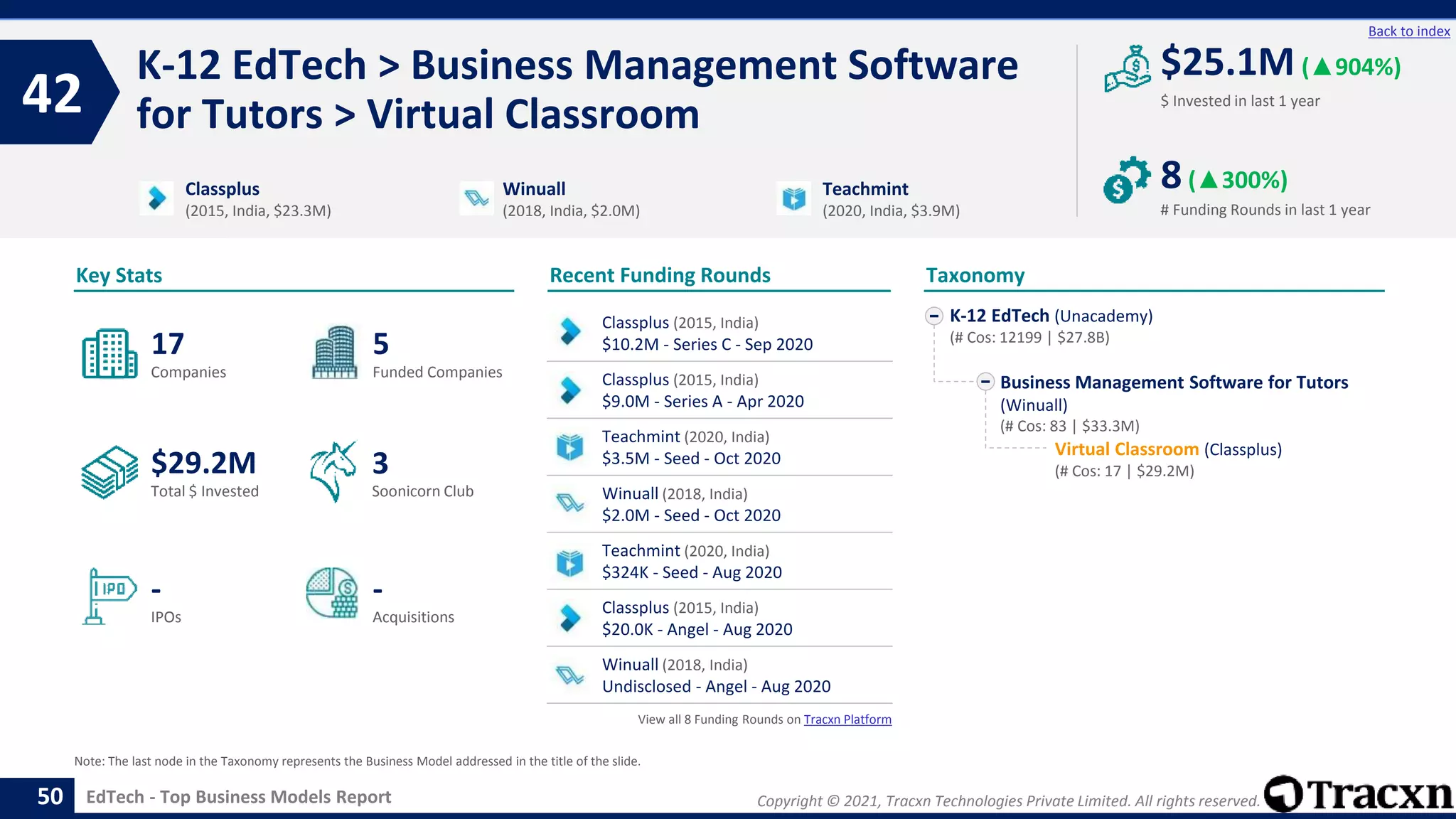The width and height of the screenshot is (1456, 819).
Task: Click '$324K - Seed - Aug 2020' text
Action: pos(692,572)
